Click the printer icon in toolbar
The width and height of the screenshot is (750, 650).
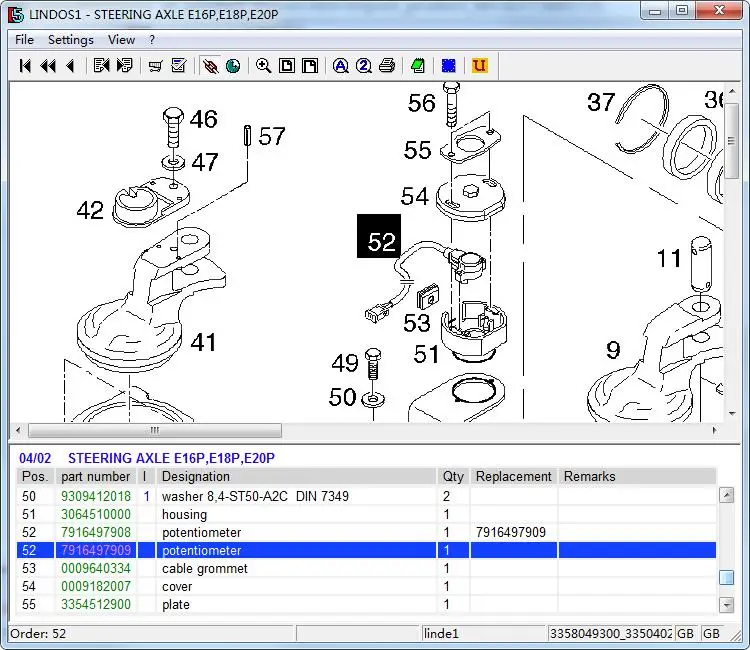pos(387,66)
